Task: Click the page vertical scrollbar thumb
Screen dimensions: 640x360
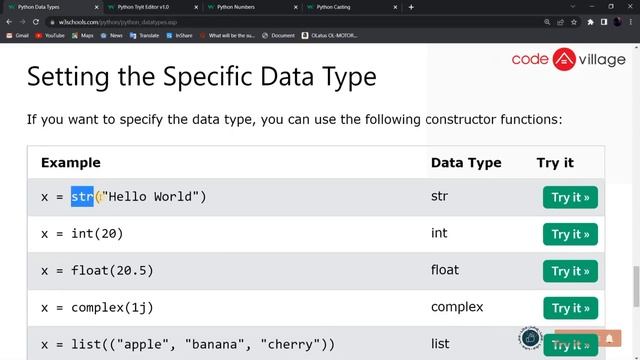Action: click(x=636, y=286)
